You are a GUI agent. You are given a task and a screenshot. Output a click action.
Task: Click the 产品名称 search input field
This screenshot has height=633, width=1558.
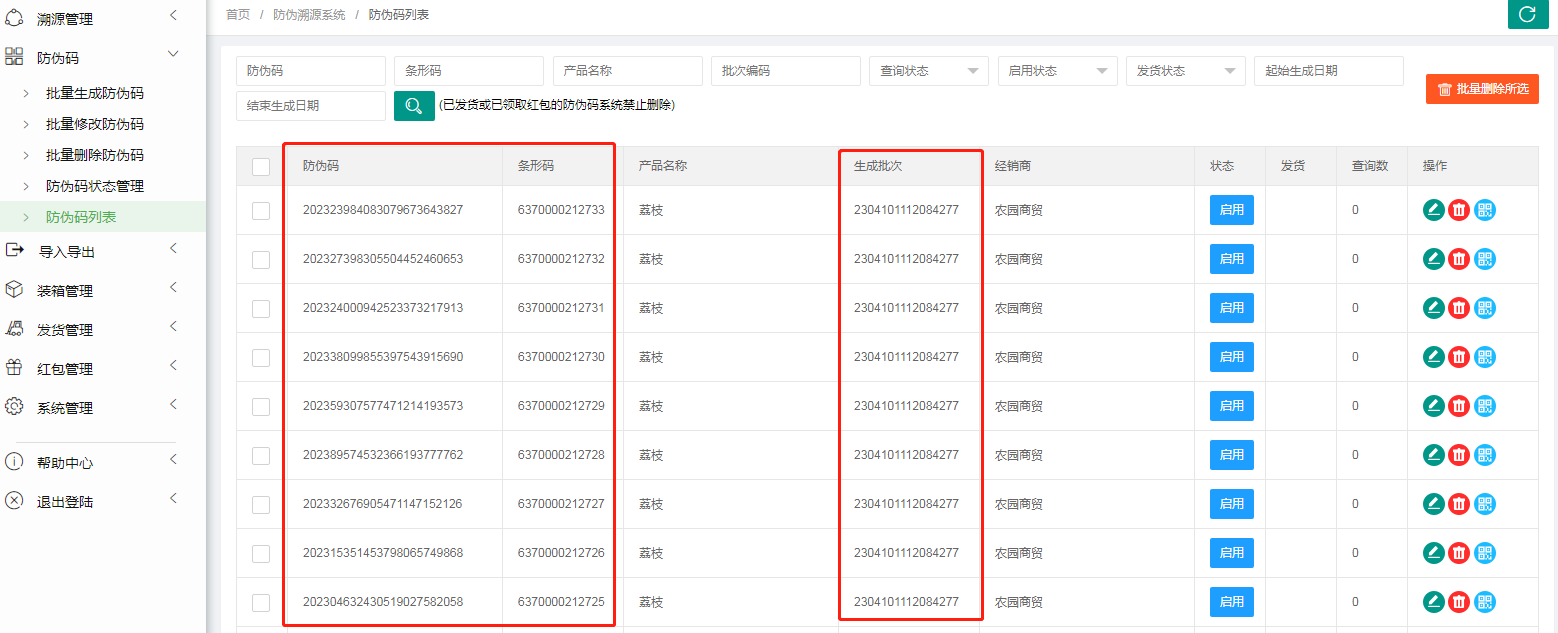(x=627, y=71)
